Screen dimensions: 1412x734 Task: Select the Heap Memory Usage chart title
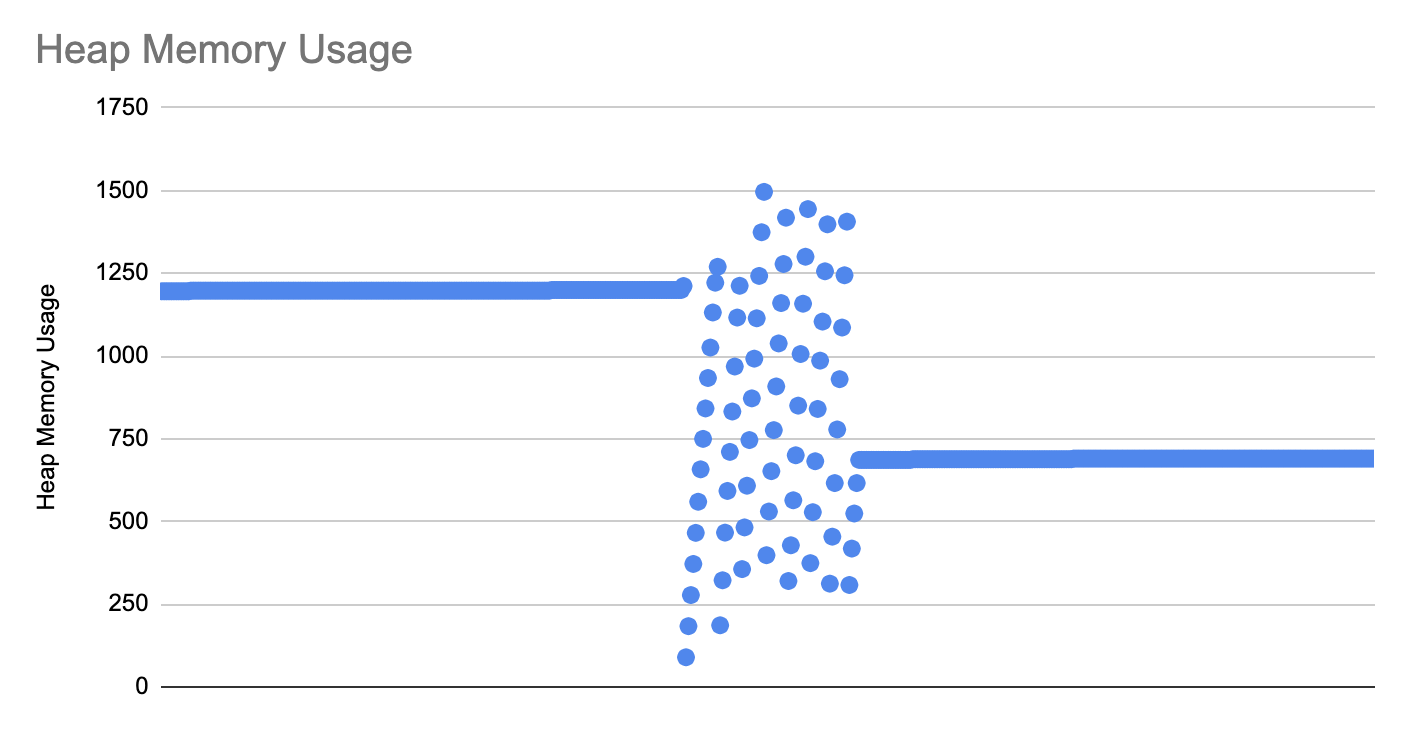pyautogui.click(x=224, y=49)
